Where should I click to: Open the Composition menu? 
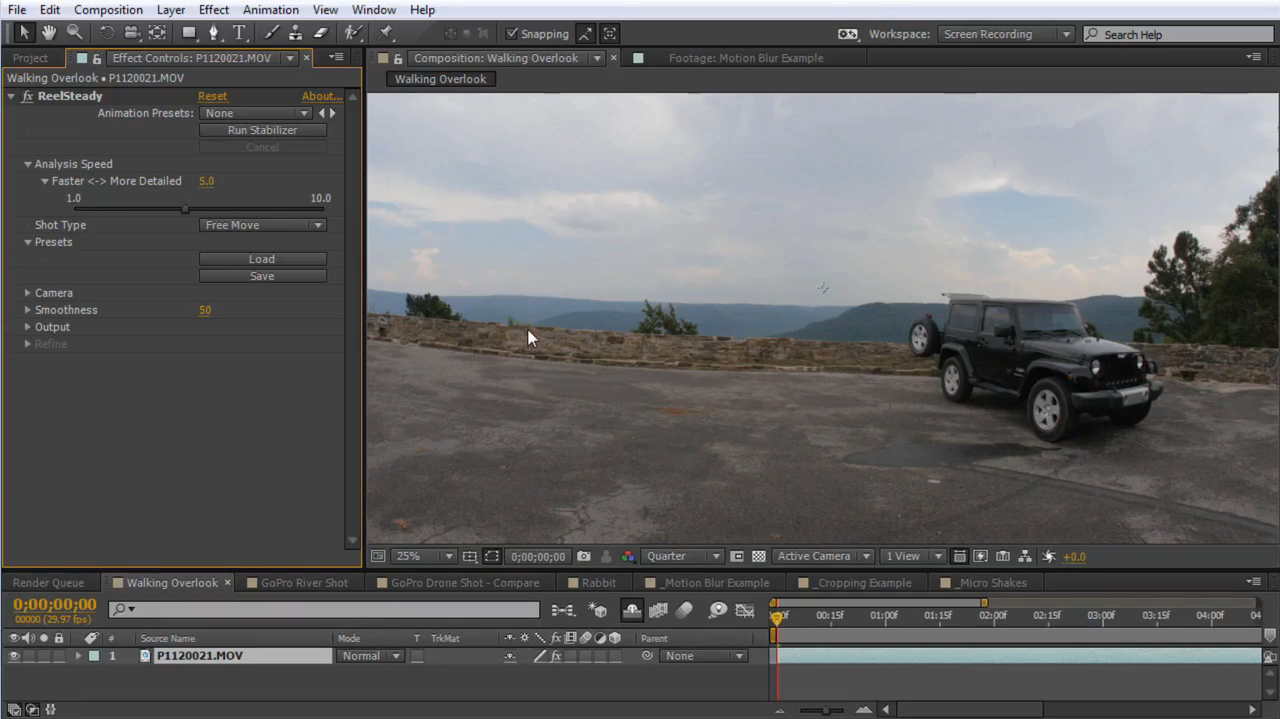[x=108, y=10]
